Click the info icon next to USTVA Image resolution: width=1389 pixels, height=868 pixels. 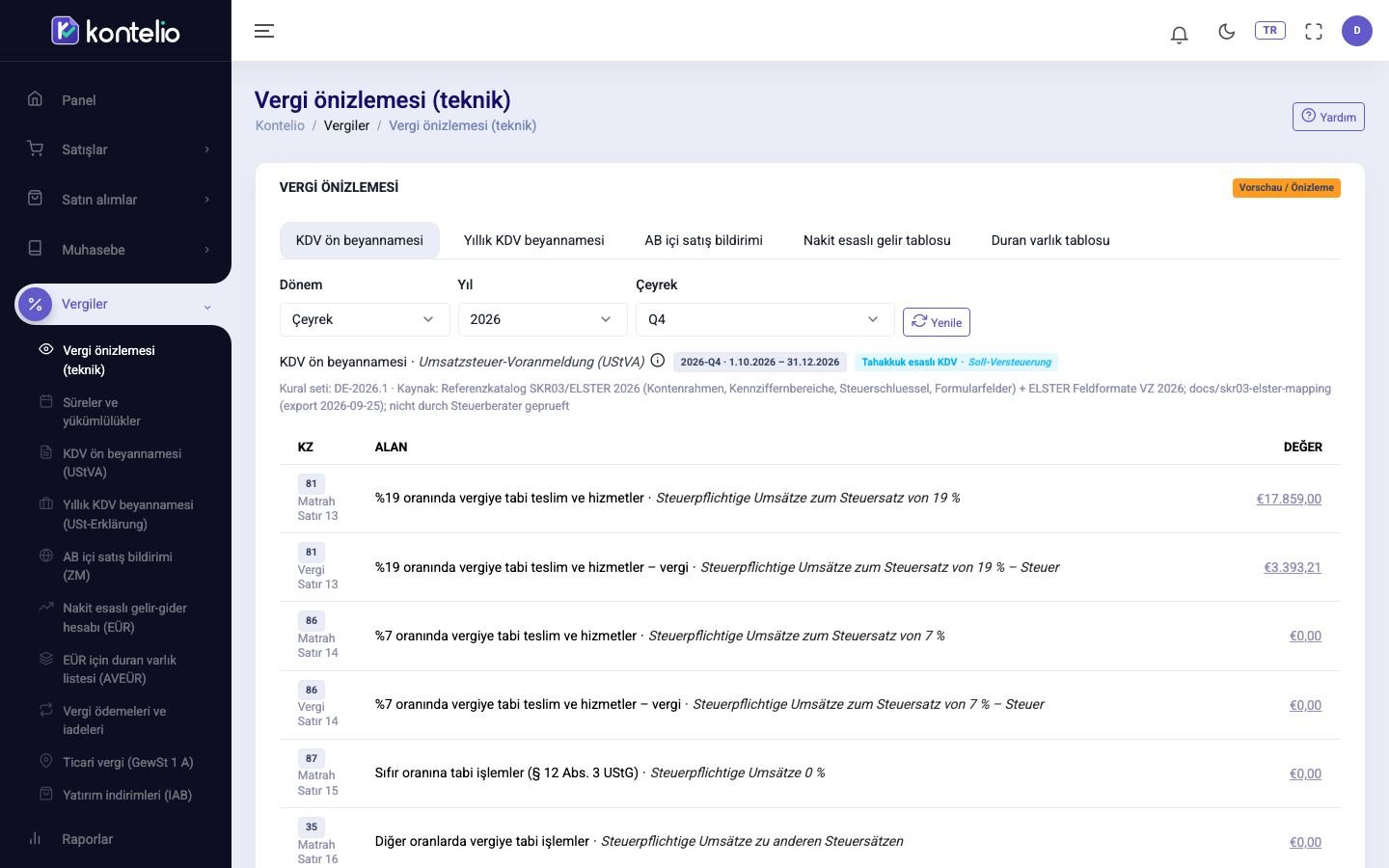[658, 361]
